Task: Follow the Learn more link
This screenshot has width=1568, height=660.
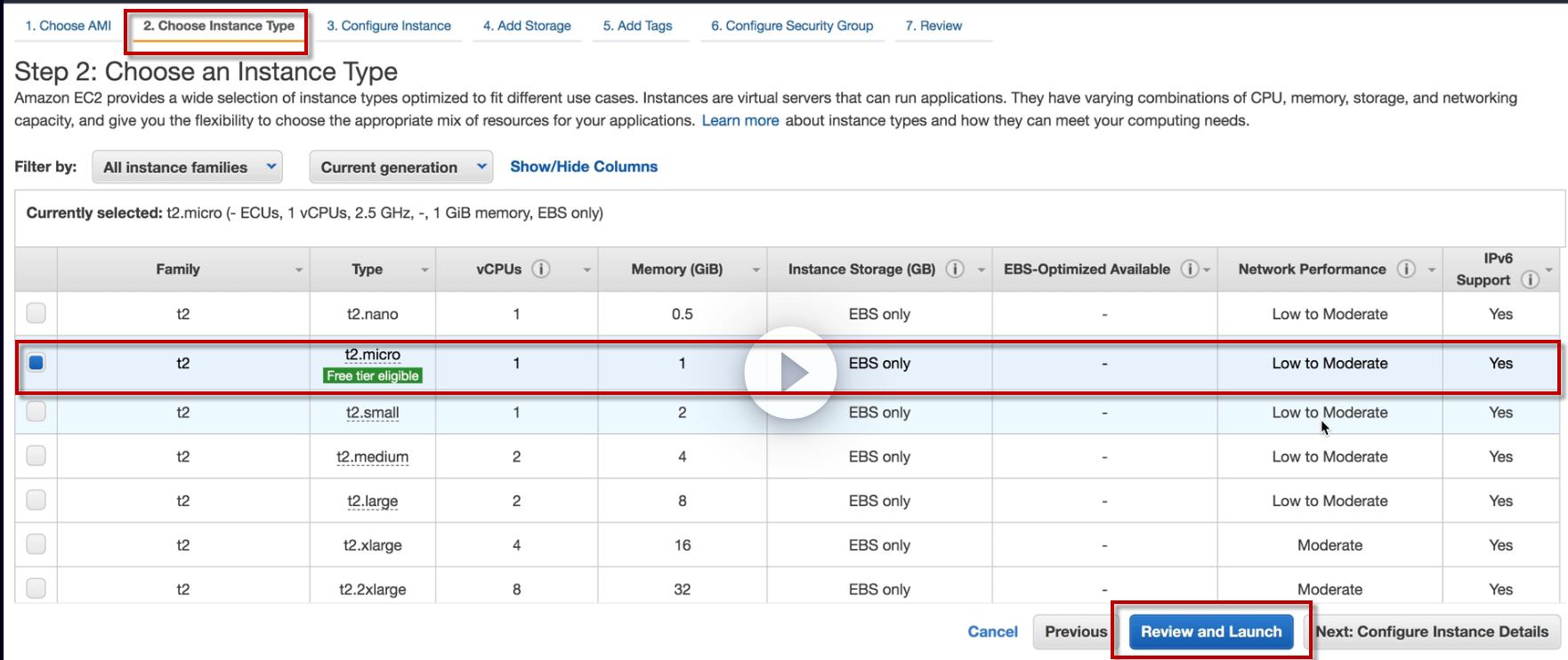Action: (x=740, y=121)
